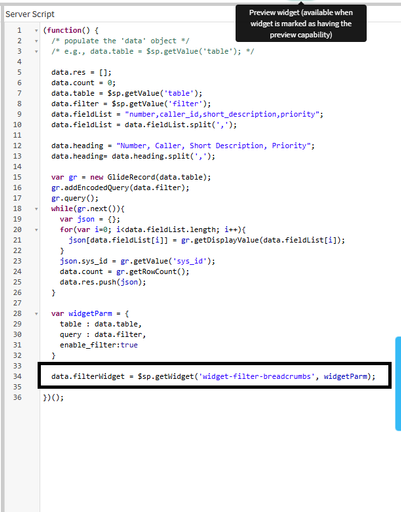The height and width of the screenshot is (512, 401).
Task: Collapse the comment fold at line 3
Action: click(x=36, y=51)
